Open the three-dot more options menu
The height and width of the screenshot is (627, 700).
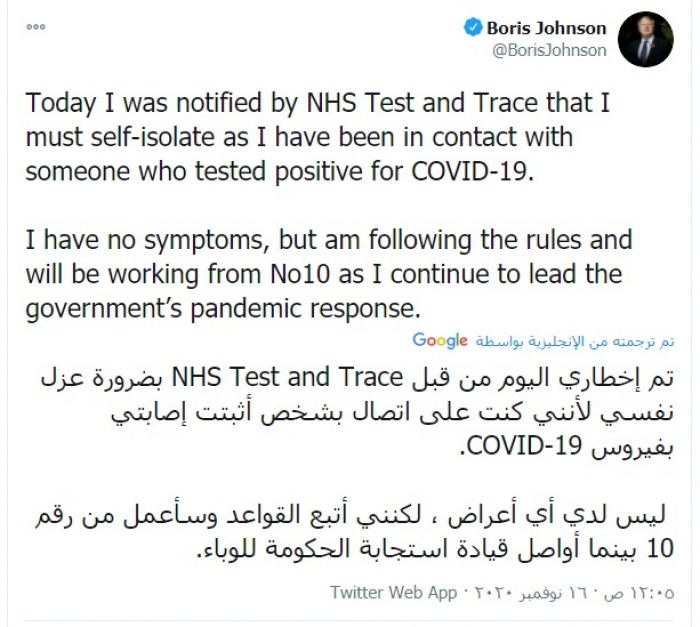point(35,29)
